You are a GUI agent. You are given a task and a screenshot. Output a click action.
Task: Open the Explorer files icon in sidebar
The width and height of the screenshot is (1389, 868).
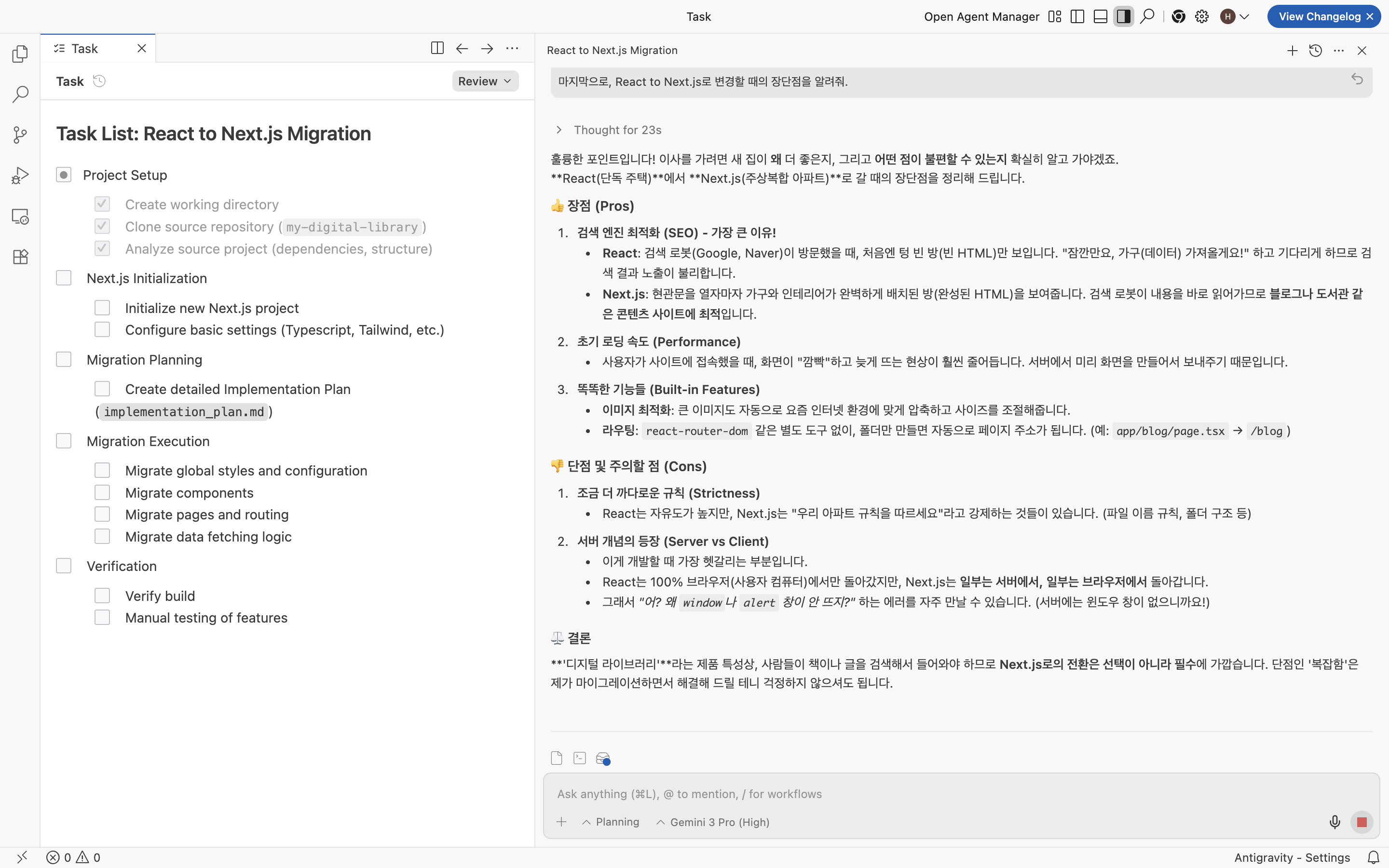tap(20, 54)
